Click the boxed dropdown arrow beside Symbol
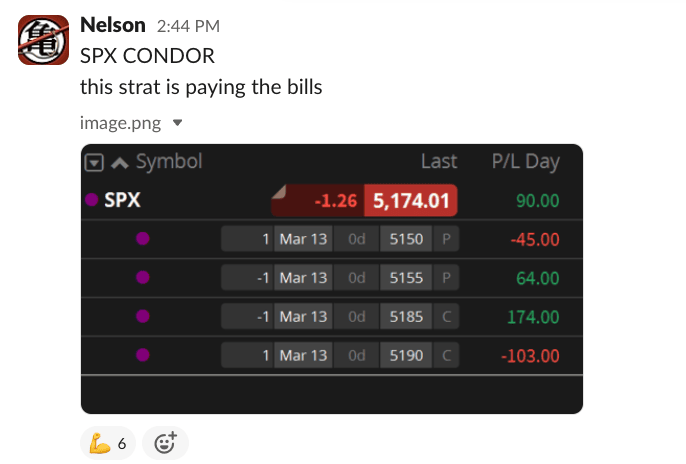 click(x=94, y=162)
